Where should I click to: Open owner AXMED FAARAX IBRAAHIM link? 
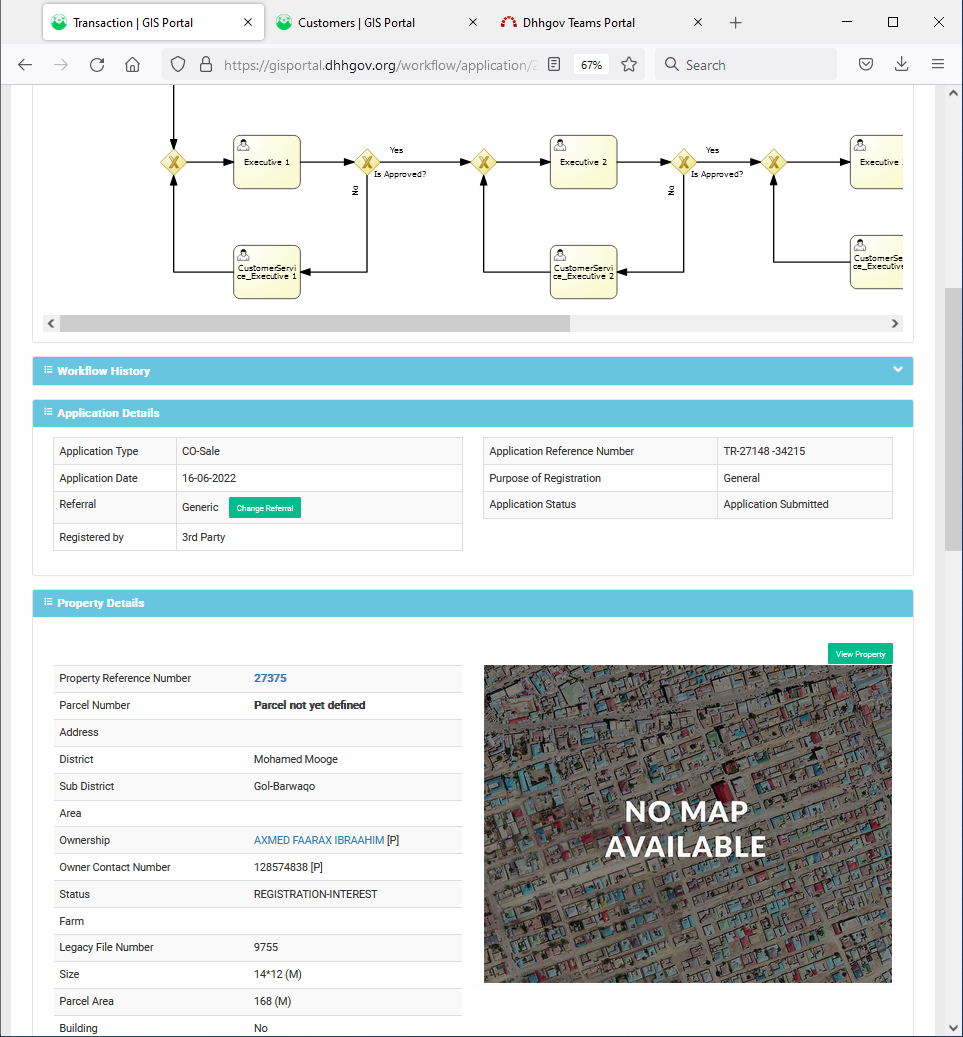click(319, 841)
